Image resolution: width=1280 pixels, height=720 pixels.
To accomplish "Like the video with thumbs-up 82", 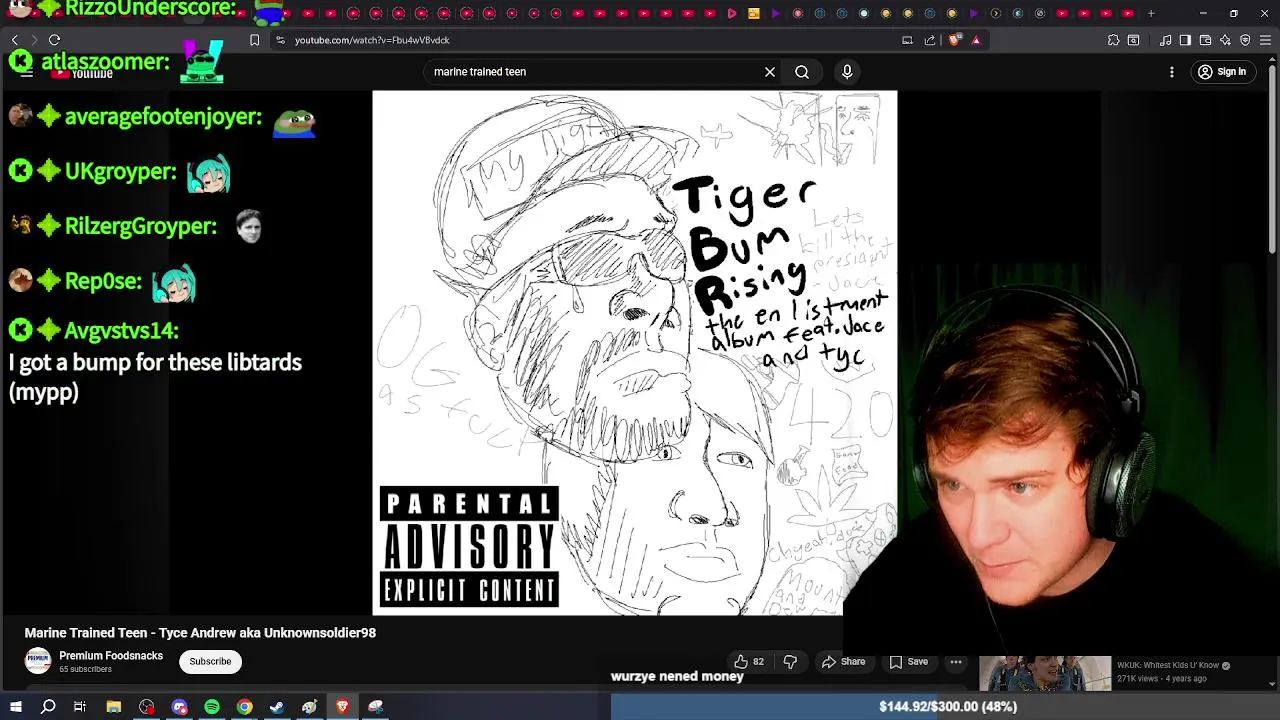I will point(749,662).
